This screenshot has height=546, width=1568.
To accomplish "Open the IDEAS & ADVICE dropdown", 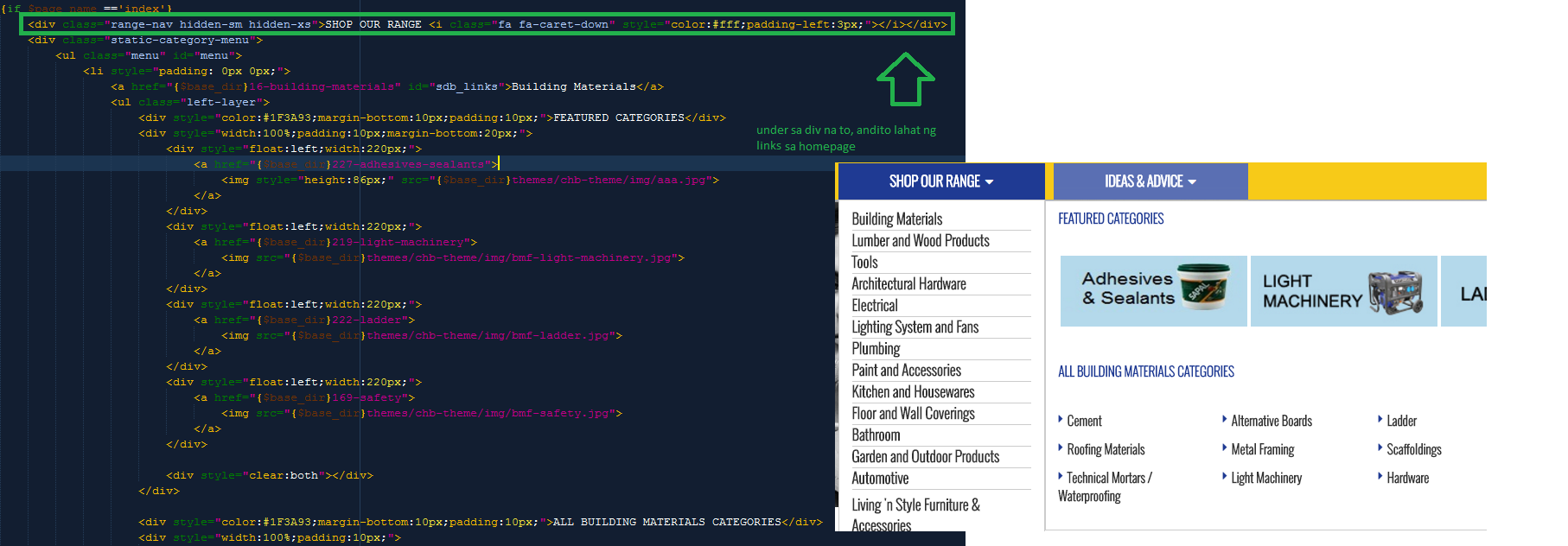I will 1150,181.
